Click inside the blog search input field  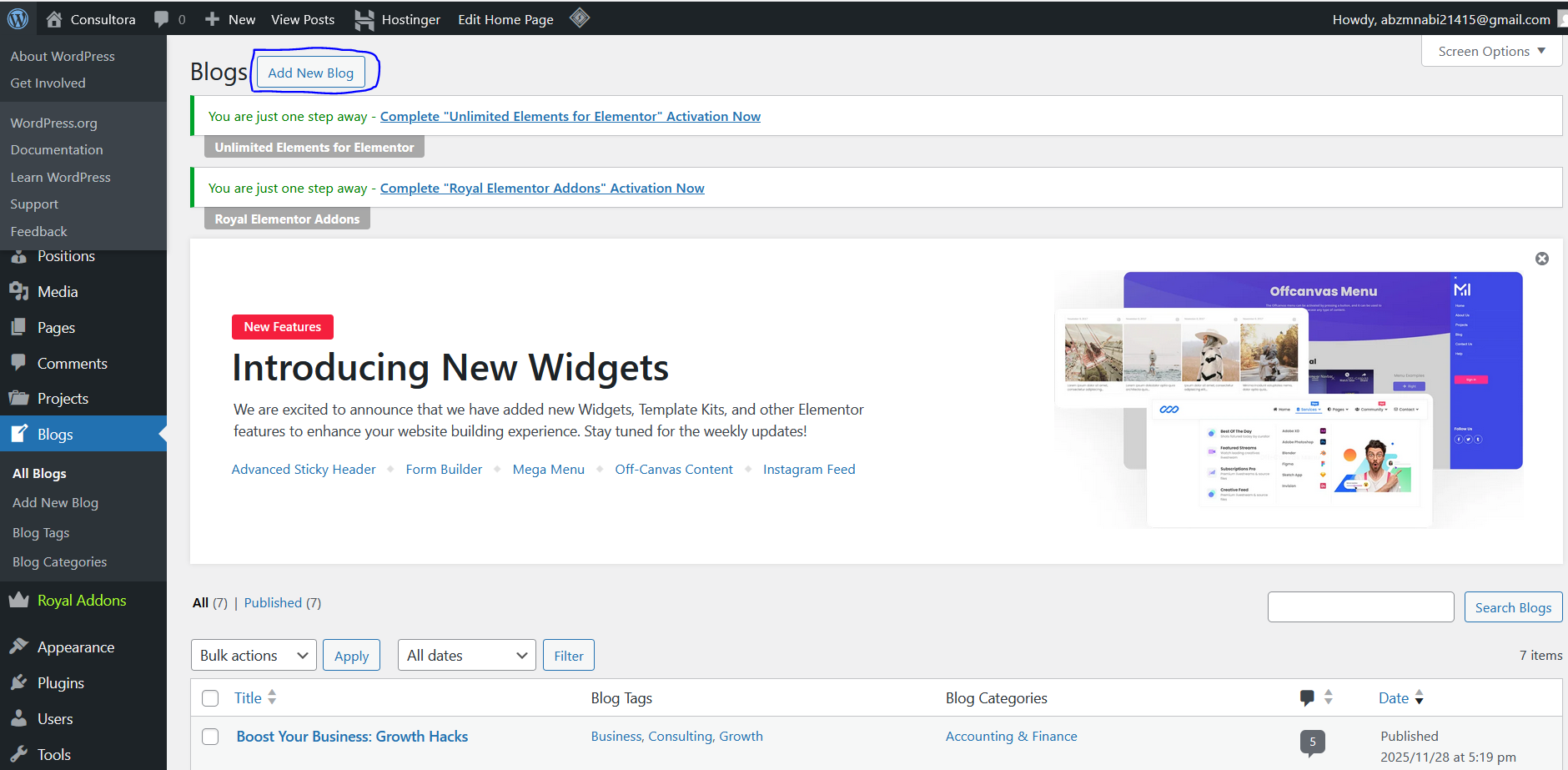point(1360,606)
